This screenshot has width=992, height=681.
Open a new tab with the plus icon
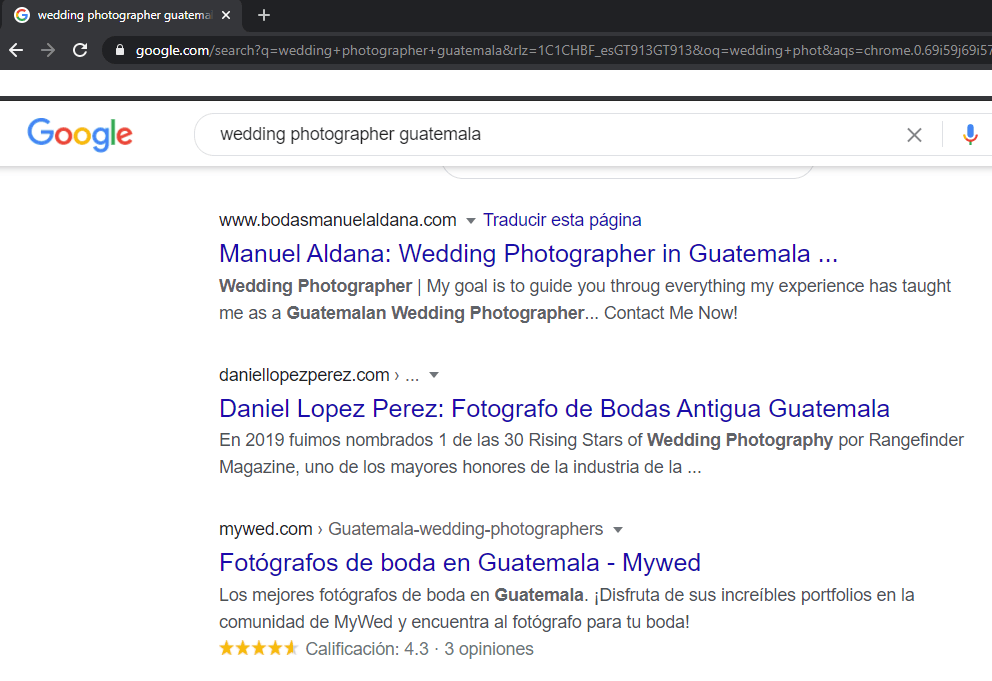point(264,15)
